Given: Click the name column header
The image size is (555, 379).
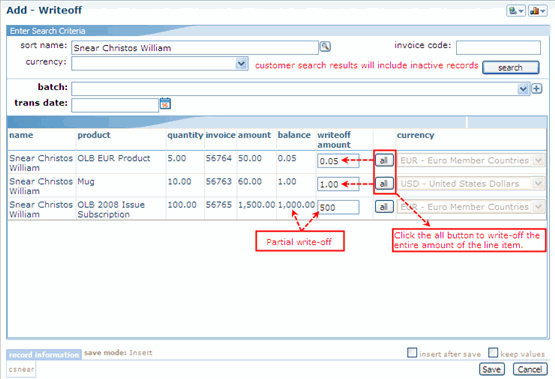Looking at the screenshot, I should (x=21, y=135).
